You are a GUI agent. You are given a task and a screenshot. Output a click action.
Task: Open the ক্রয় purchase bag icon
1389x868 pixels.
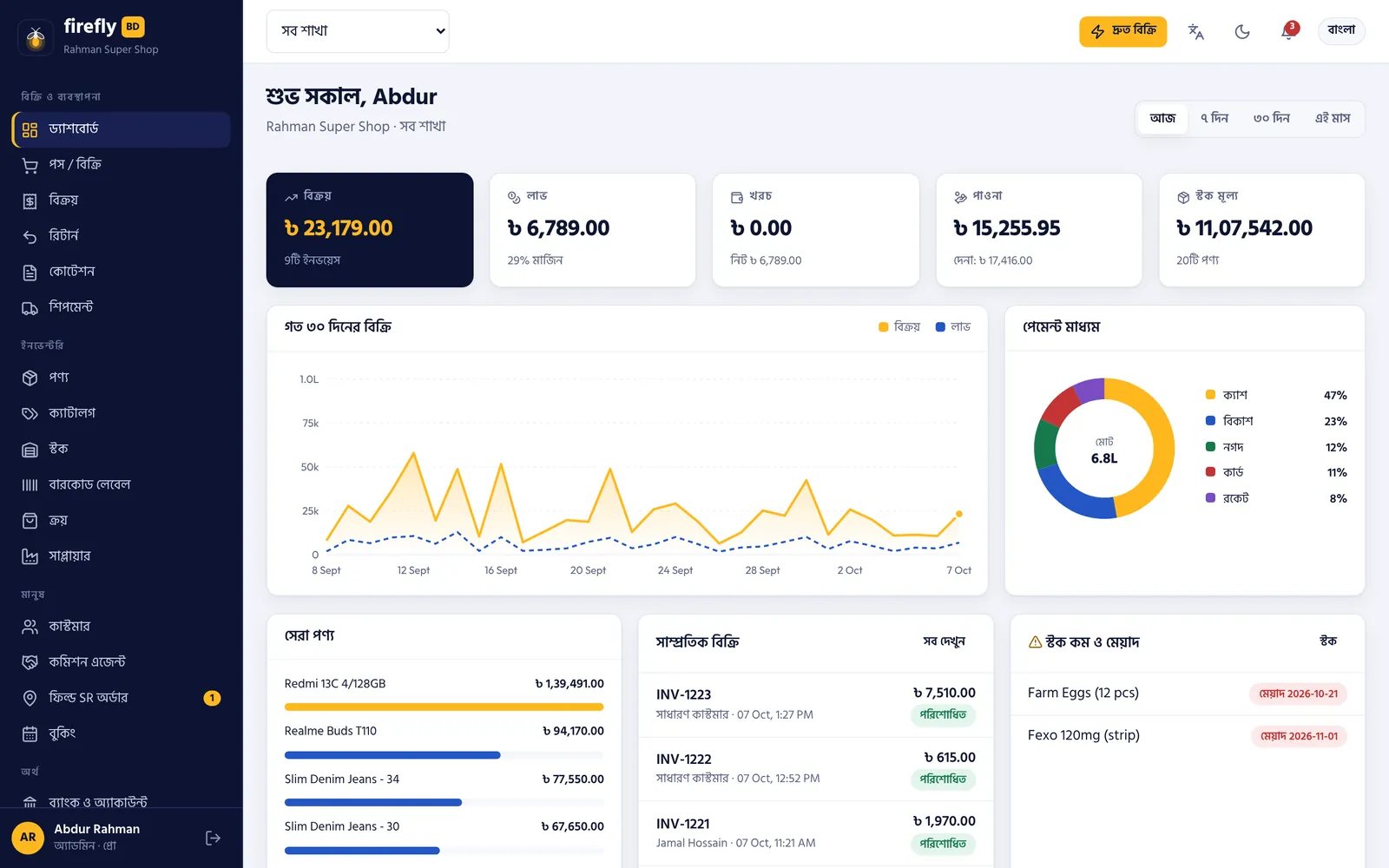pos(30,520)
